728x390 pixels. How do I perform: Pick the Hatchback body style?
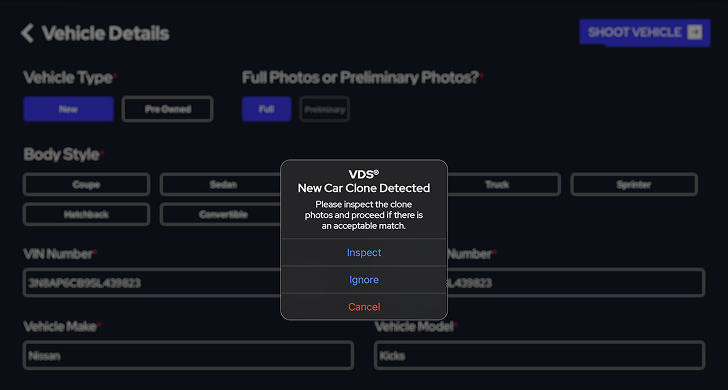point(86,214)
